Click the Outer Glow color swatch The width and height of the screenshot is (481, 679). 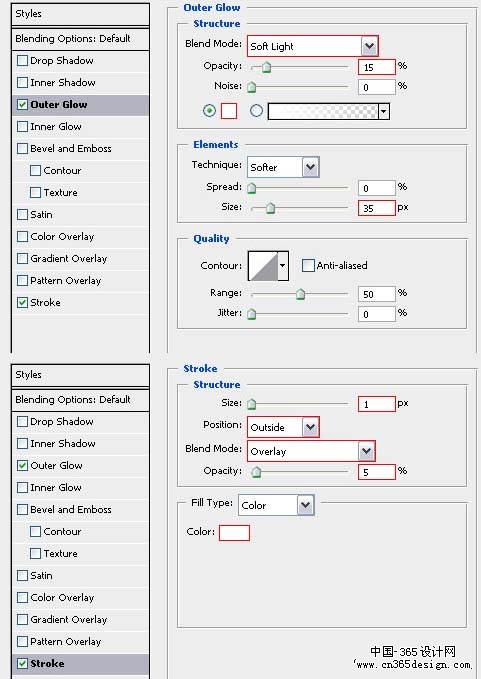click(x=229, y=111)
